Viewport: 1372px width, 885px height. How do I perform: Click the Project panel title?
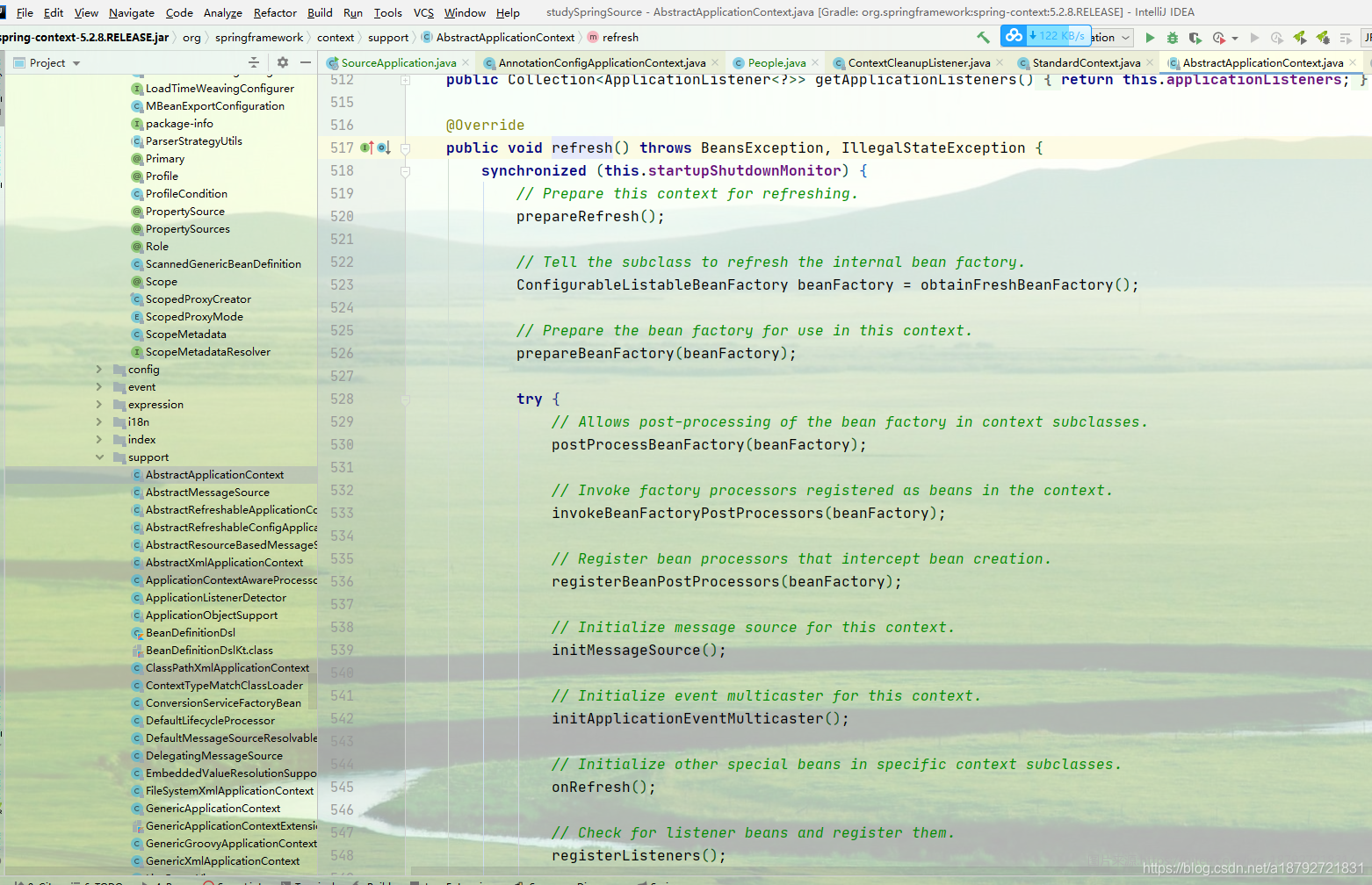pos(47,63)
